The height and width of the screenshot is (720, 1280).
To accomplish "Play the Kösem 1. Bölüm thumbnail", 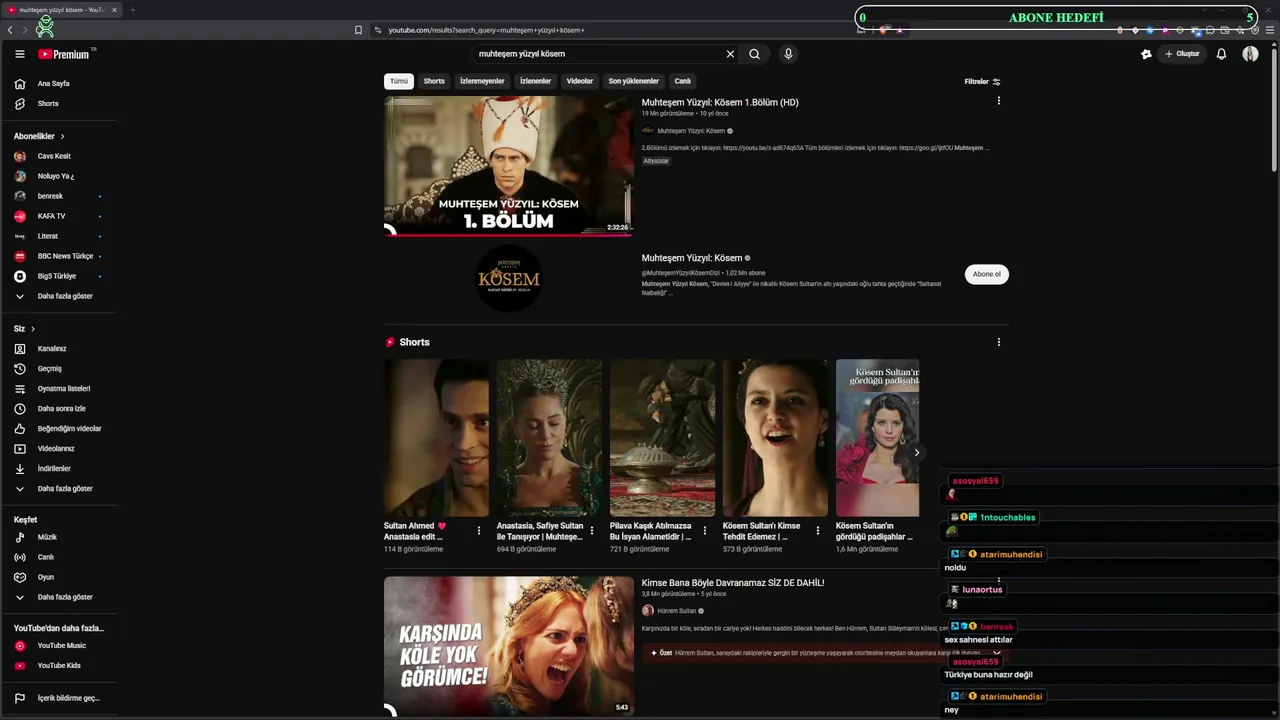I will click(x=509, y=166).
